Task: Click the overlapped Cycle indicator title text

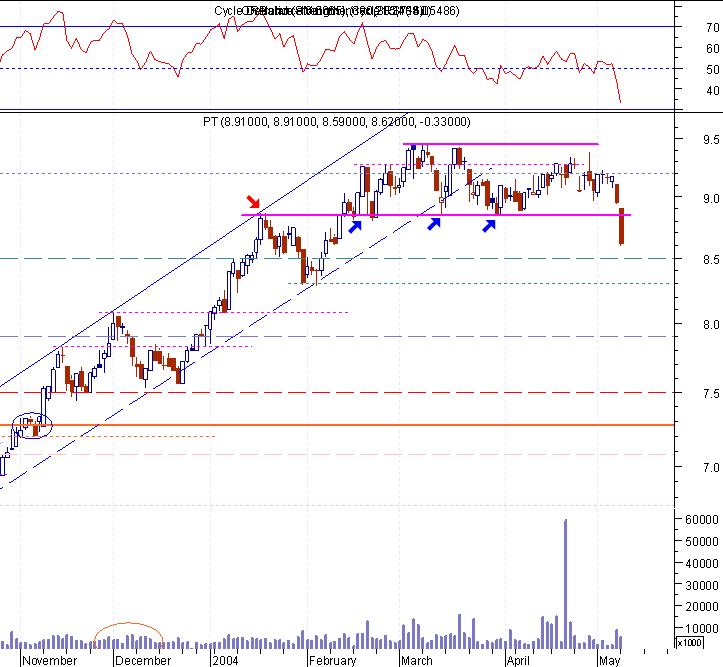Action: point(337,11)
